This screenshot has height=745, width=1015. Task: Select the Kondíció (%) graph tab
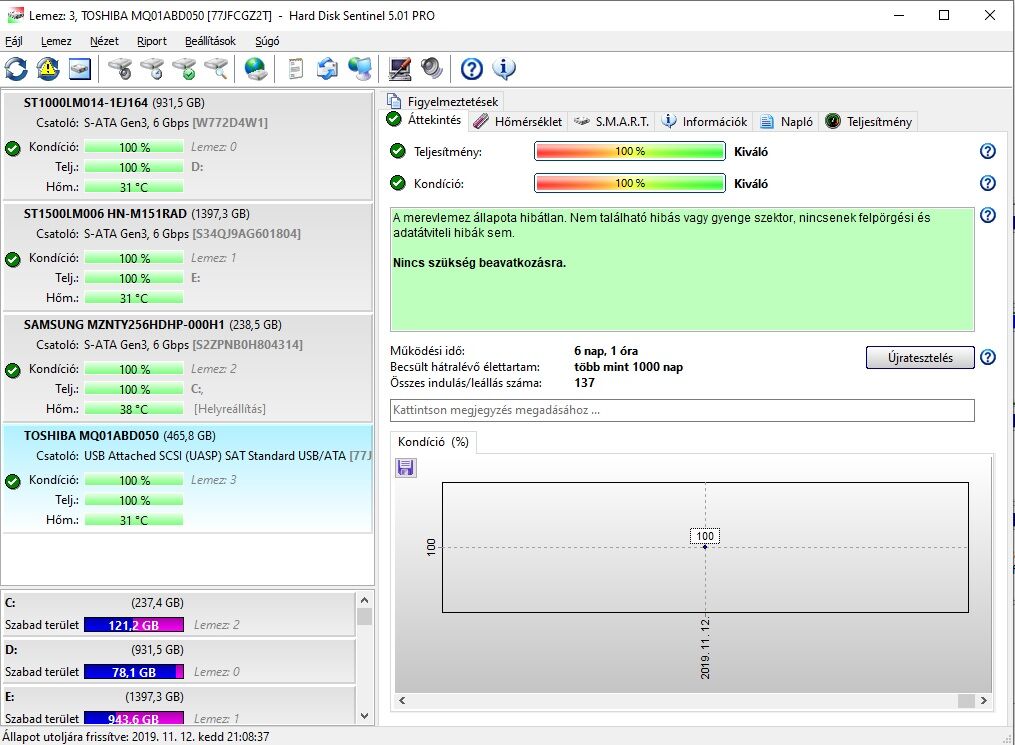tap(433, 442)
